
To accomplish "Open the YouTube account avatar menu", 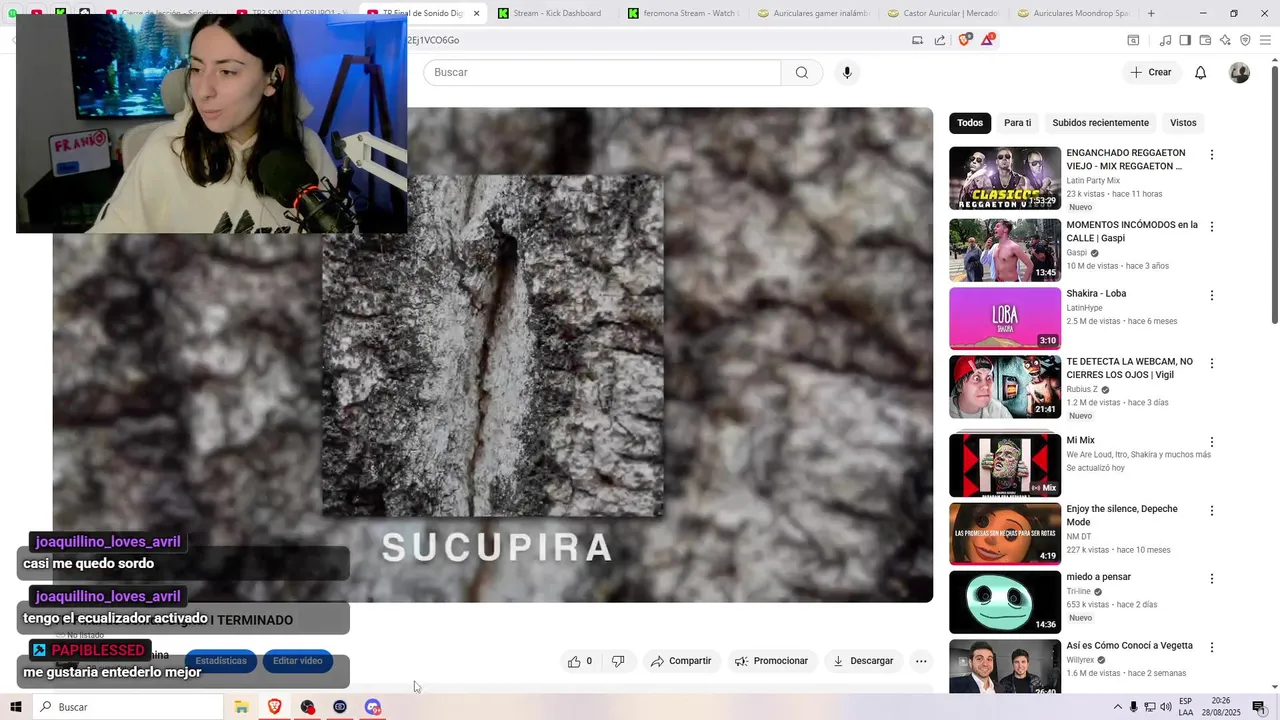I will point(1239,72).
